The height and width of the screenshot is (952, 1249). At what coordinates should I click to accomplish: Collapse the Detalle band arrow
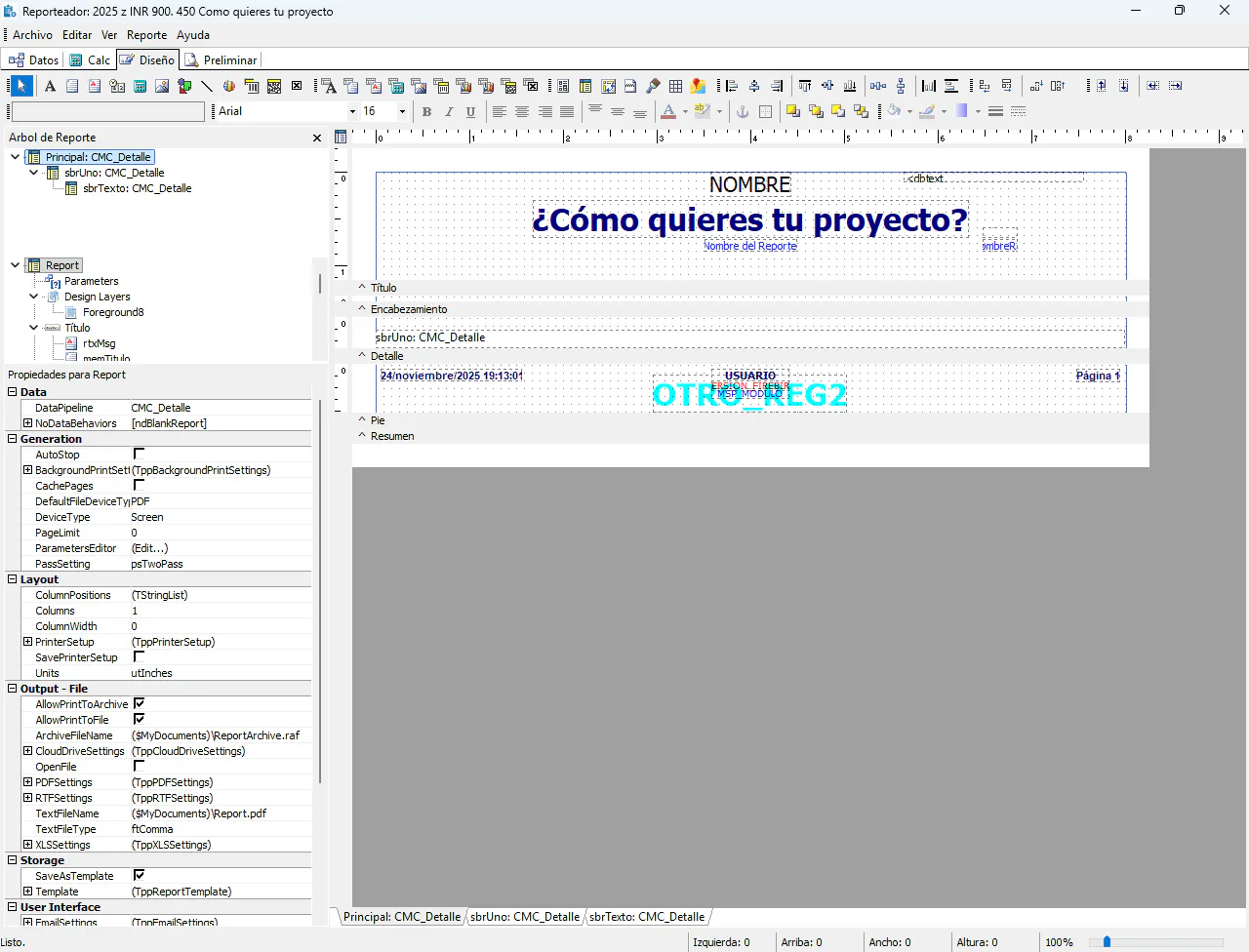pos(362,356)
